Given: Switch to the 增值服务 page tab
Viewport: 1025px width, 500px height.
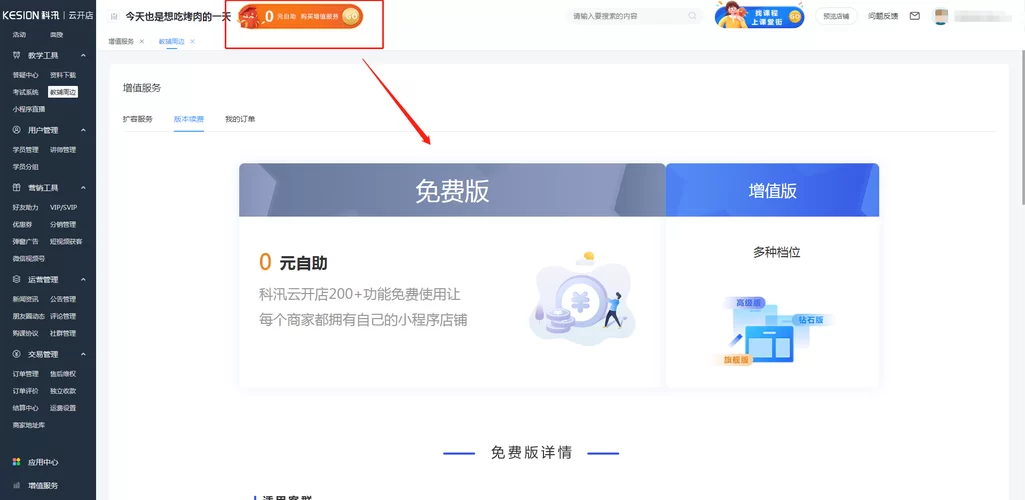Looking at the screenshot, I should coord(121,41).
